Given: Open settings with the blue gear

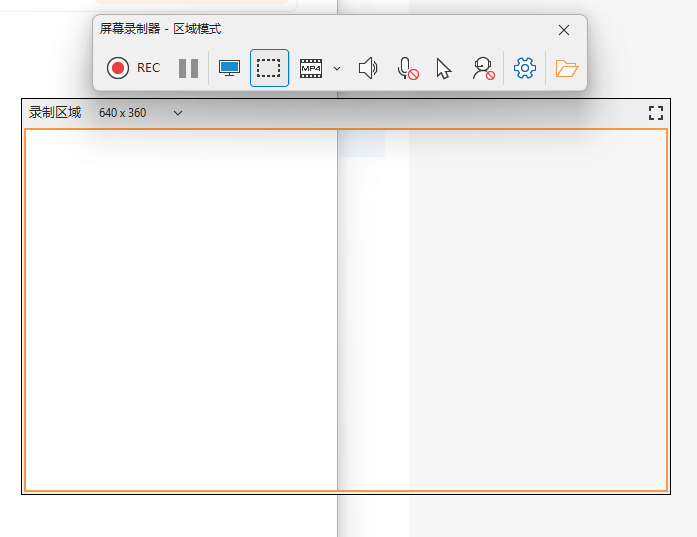Looking at the screenshot, I should [x=525, y=68].
